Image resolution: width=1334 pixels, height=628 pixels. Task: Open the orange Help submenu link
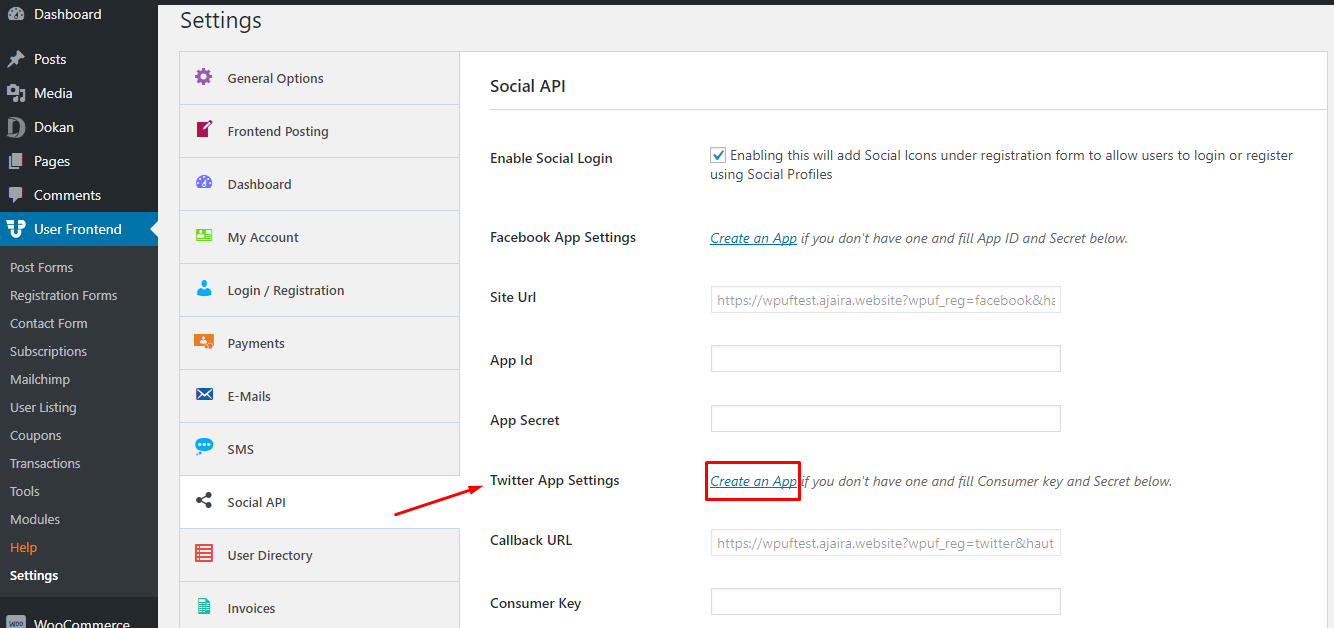23,547
